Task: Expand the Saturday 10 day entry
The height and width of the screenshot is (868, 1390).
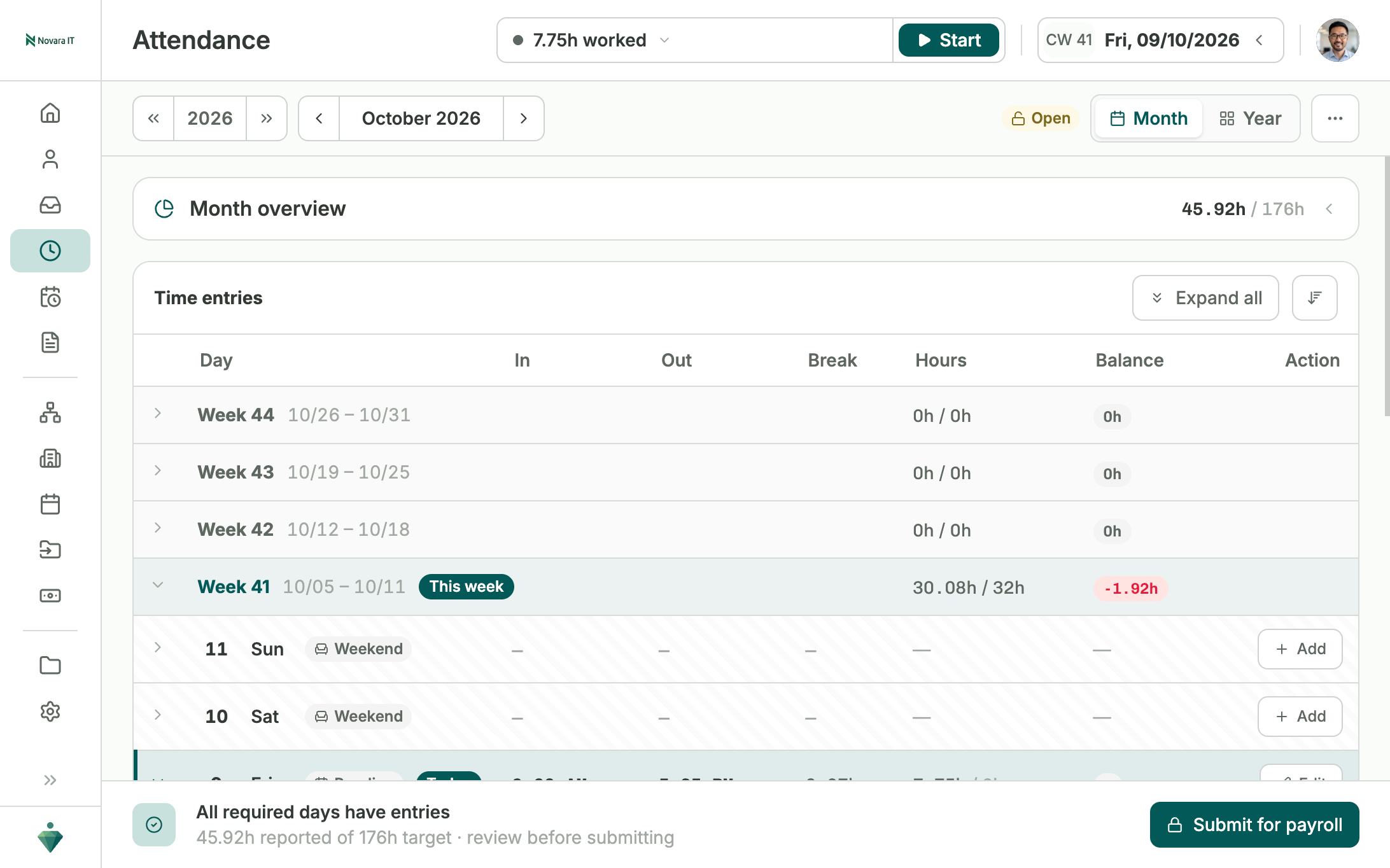Action: tap(158, 716)
